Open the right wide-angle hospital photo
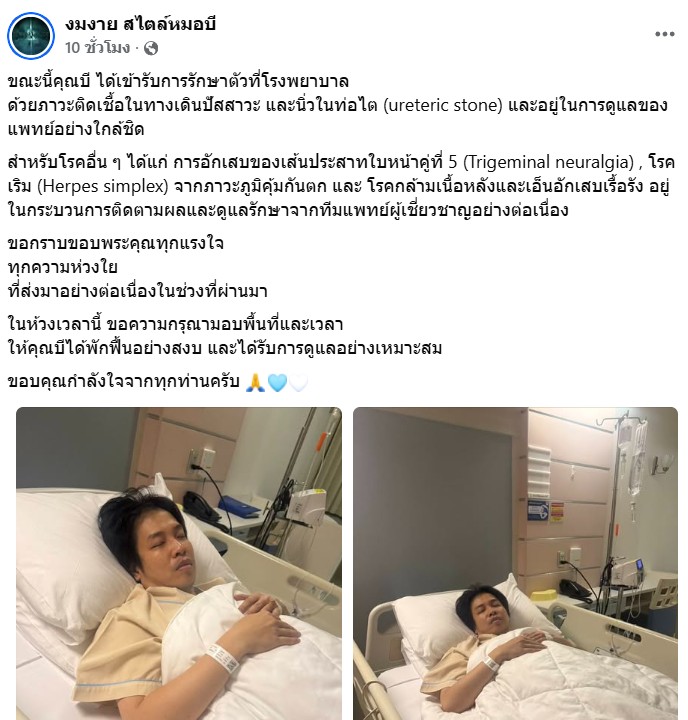The image size is (688, 720). point(515,563)
